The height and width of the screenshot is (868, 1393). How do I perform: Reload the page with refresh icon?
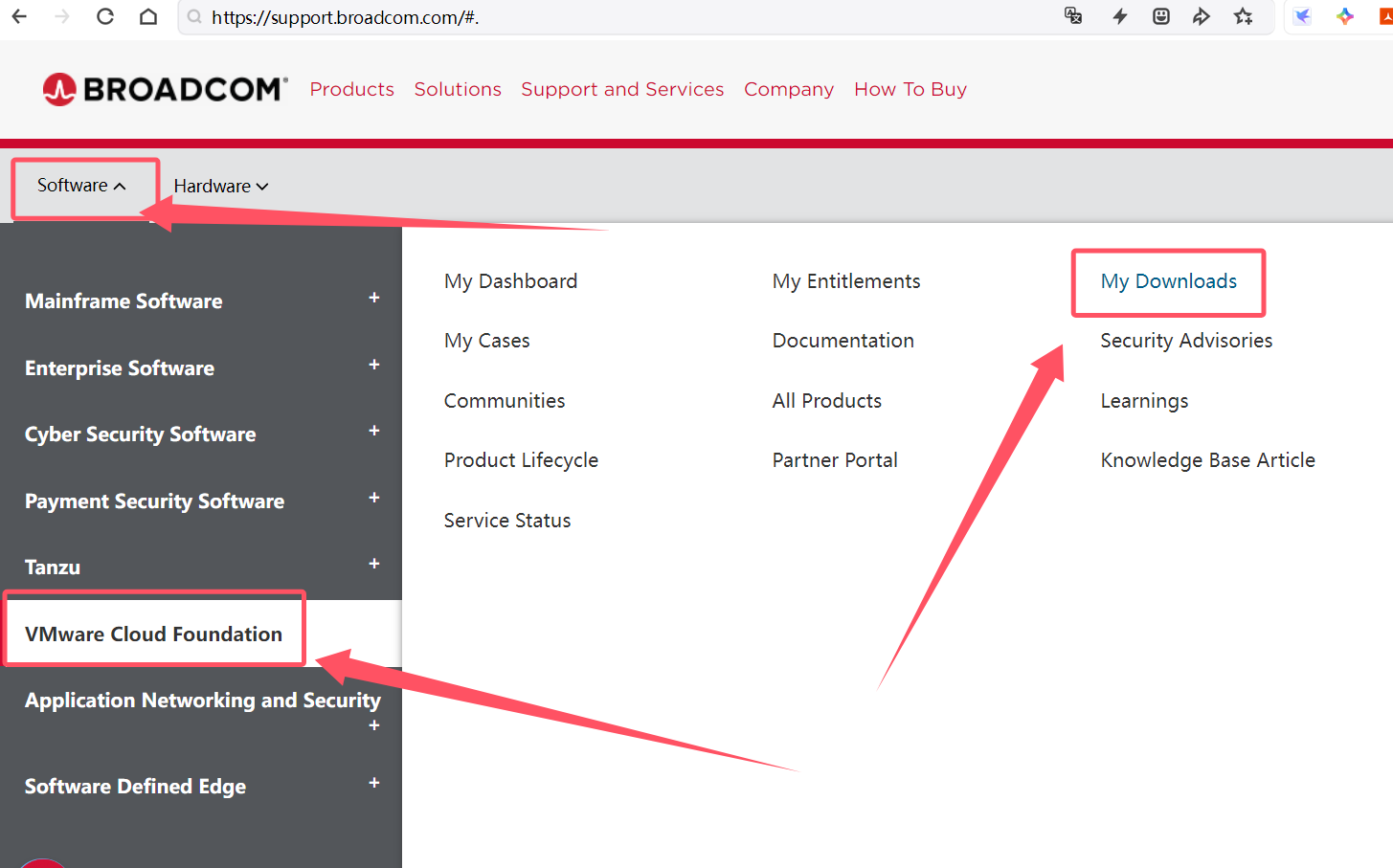tap(105, 16)
